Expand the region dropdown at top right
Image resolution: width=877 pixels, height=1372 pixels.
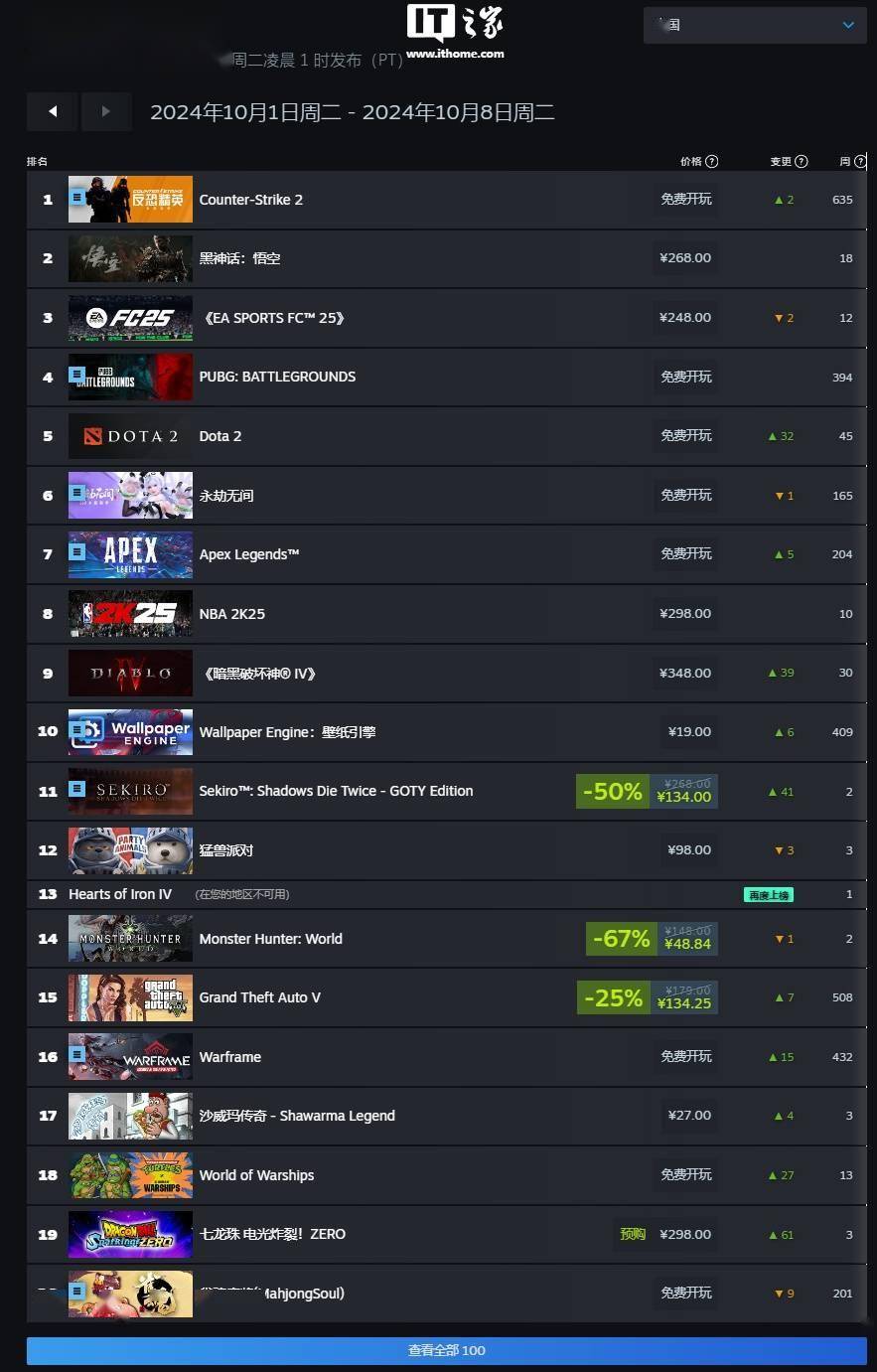pos(754,25)
